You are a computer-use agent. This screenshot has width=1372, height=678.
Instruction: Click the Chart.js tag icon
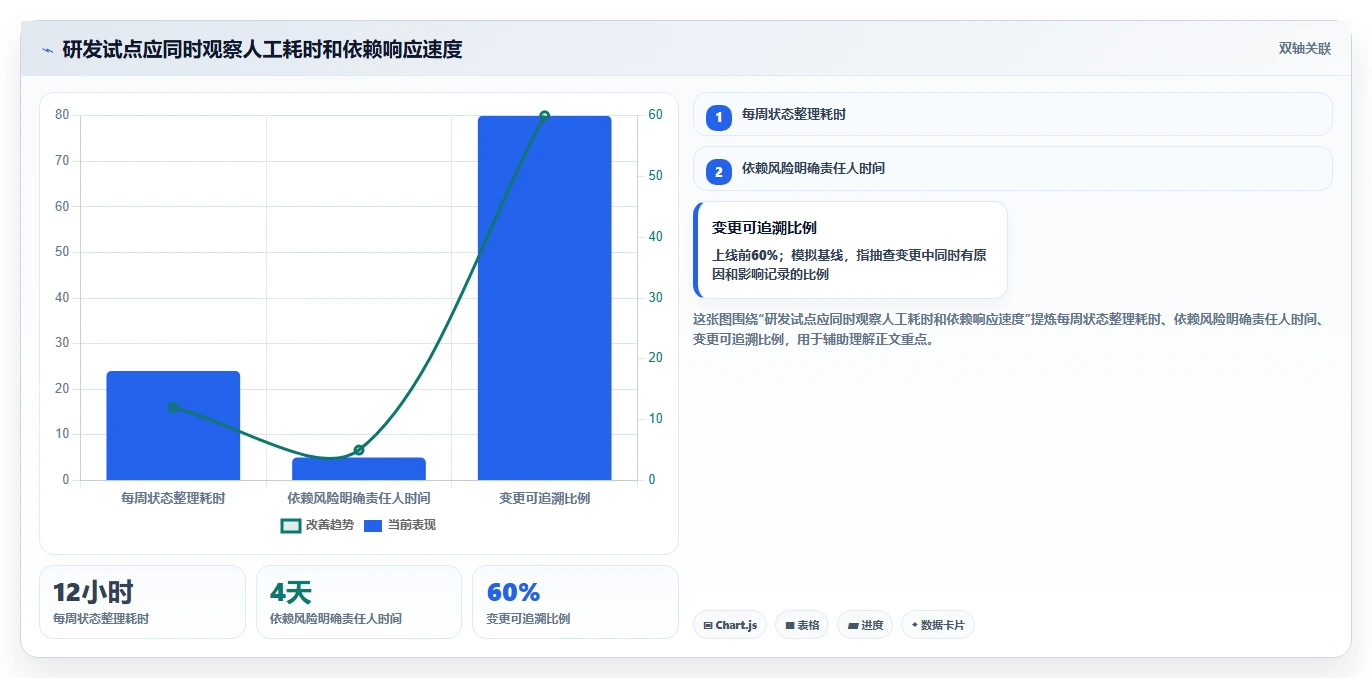(x=708, y=625)
